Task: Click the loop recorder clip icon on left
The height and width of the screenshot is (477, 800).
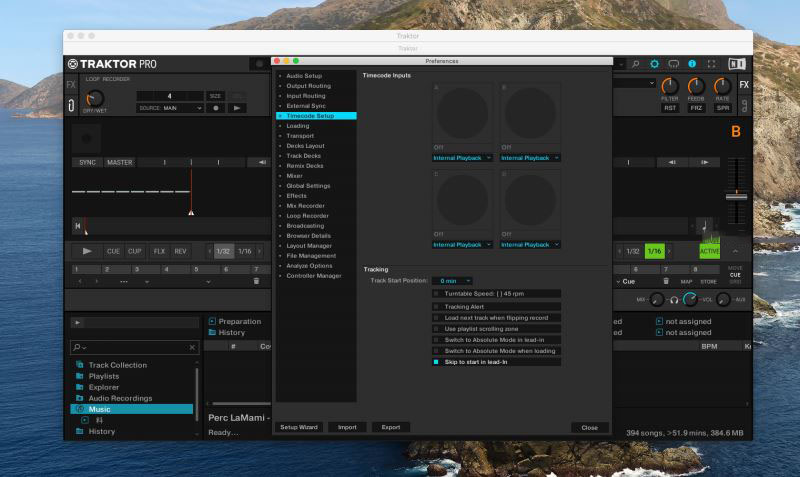Action: (71, 105)
